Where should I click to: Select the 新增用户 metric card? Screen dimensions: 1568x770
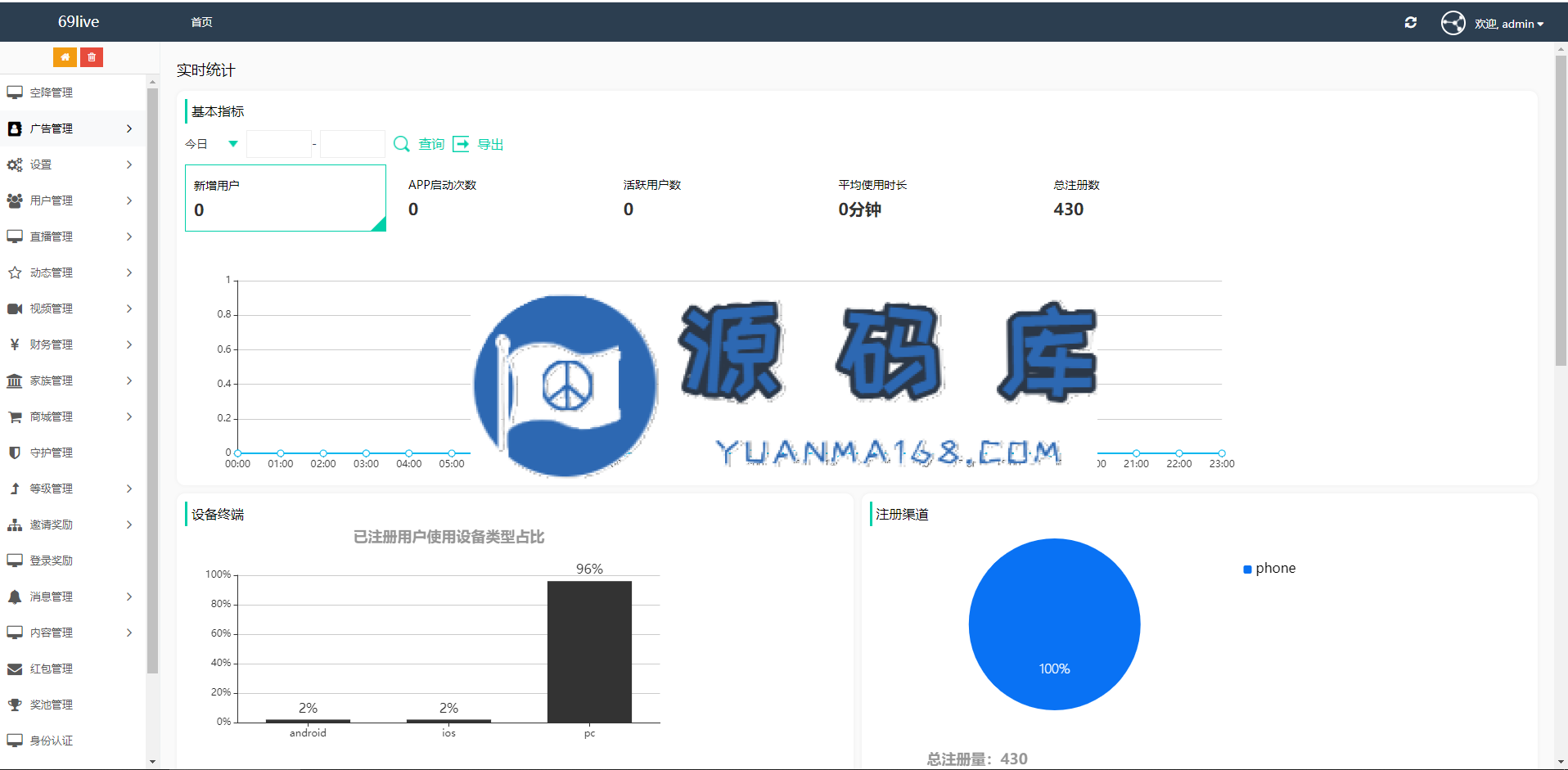[286, 198]
